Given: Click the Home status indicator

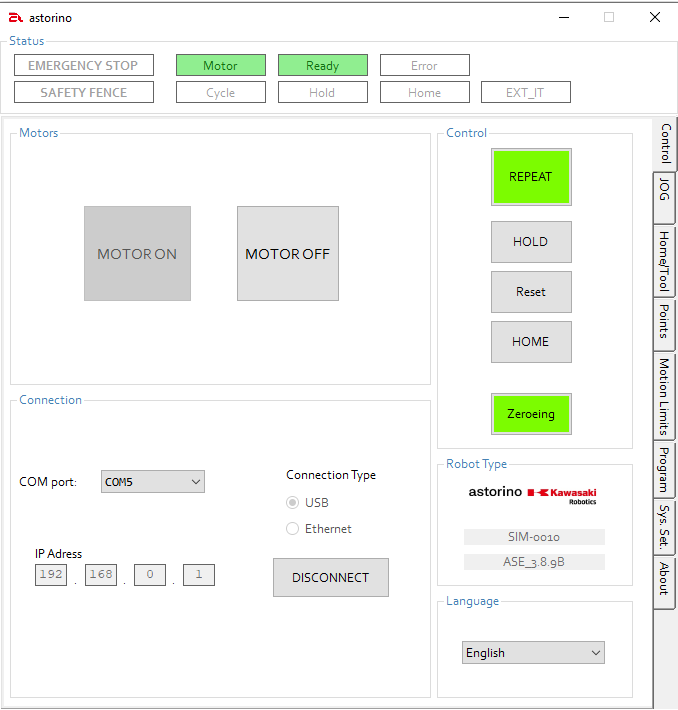Looking at the screenshot, I should coord(424,92).
